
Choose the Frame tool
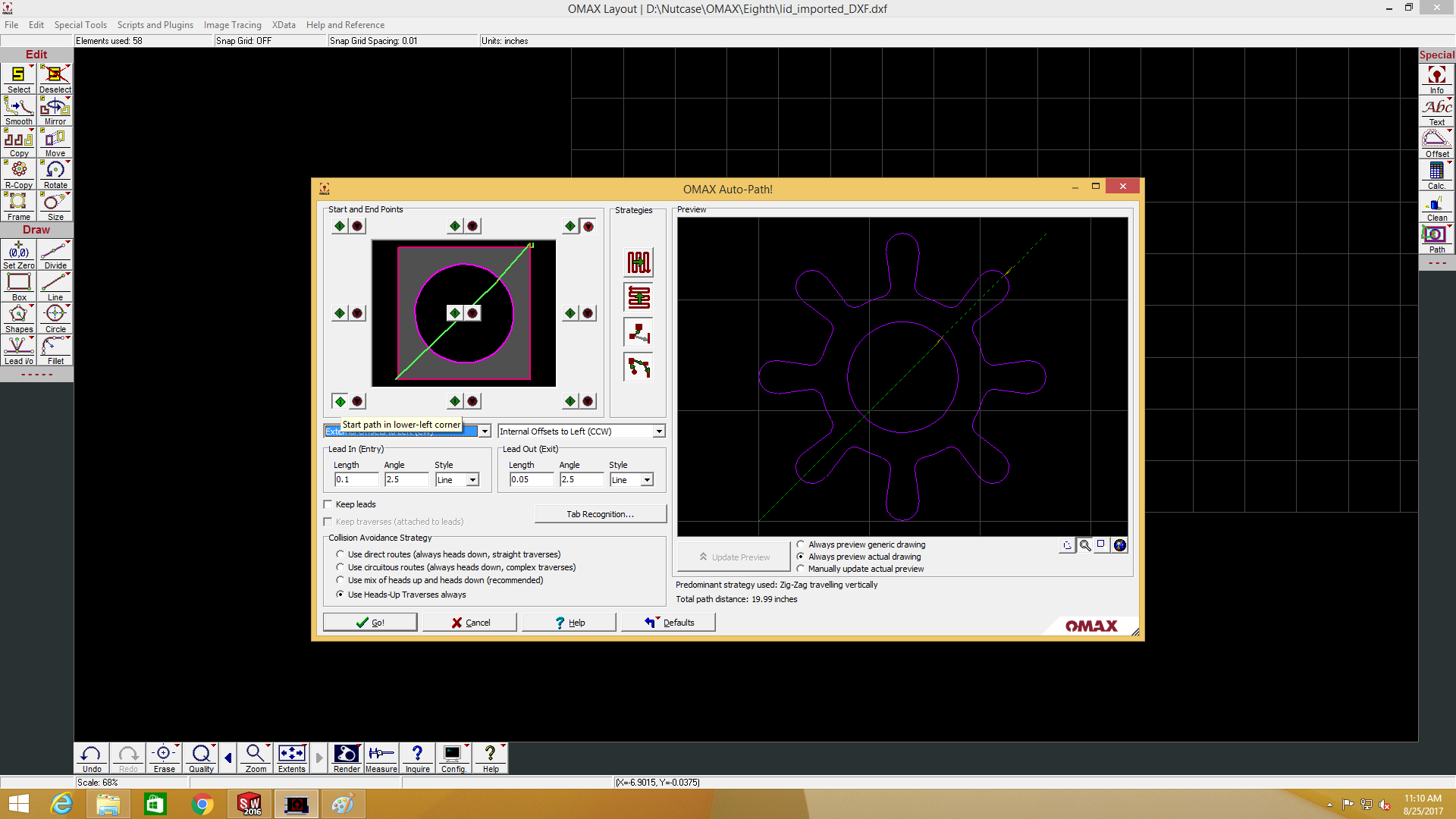point(18,207)
